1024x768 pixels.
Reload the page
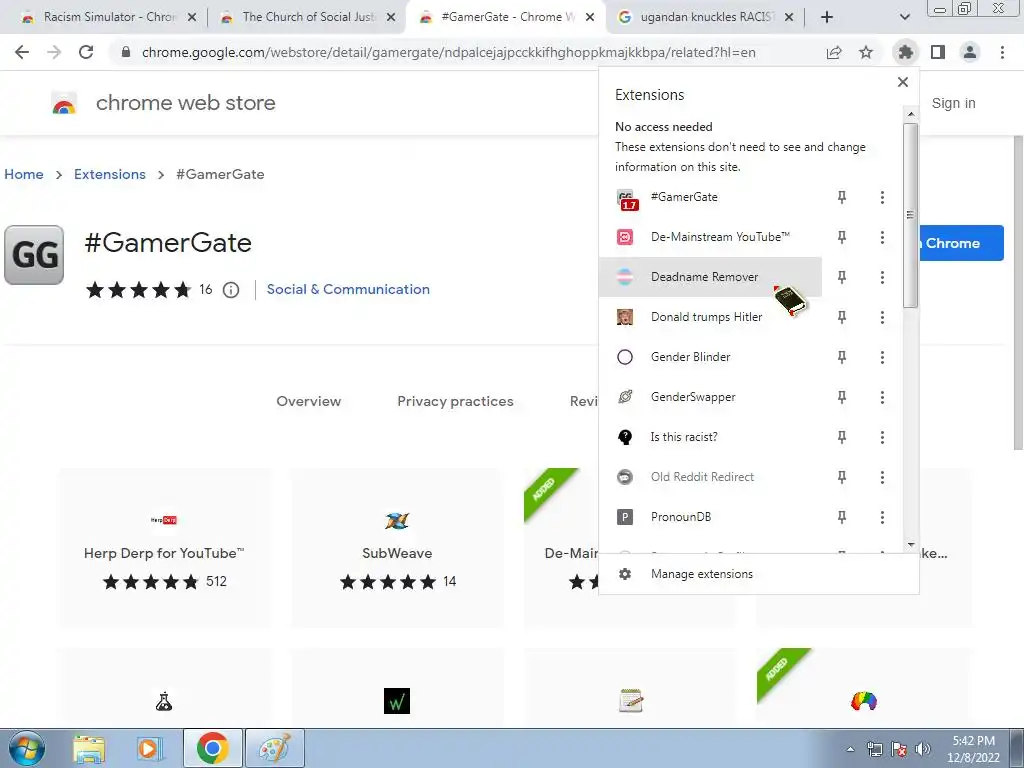pyautogui.click(x=86, y=52)
